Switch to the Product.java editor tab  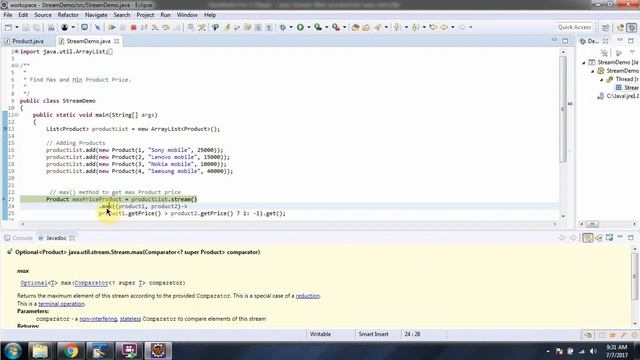(27, 41)
